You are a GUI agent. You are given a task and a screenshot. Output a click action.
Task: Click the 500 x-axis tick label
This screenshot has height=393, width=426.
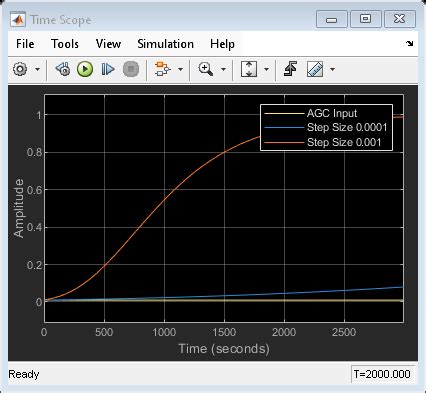(x=104, y=332)
